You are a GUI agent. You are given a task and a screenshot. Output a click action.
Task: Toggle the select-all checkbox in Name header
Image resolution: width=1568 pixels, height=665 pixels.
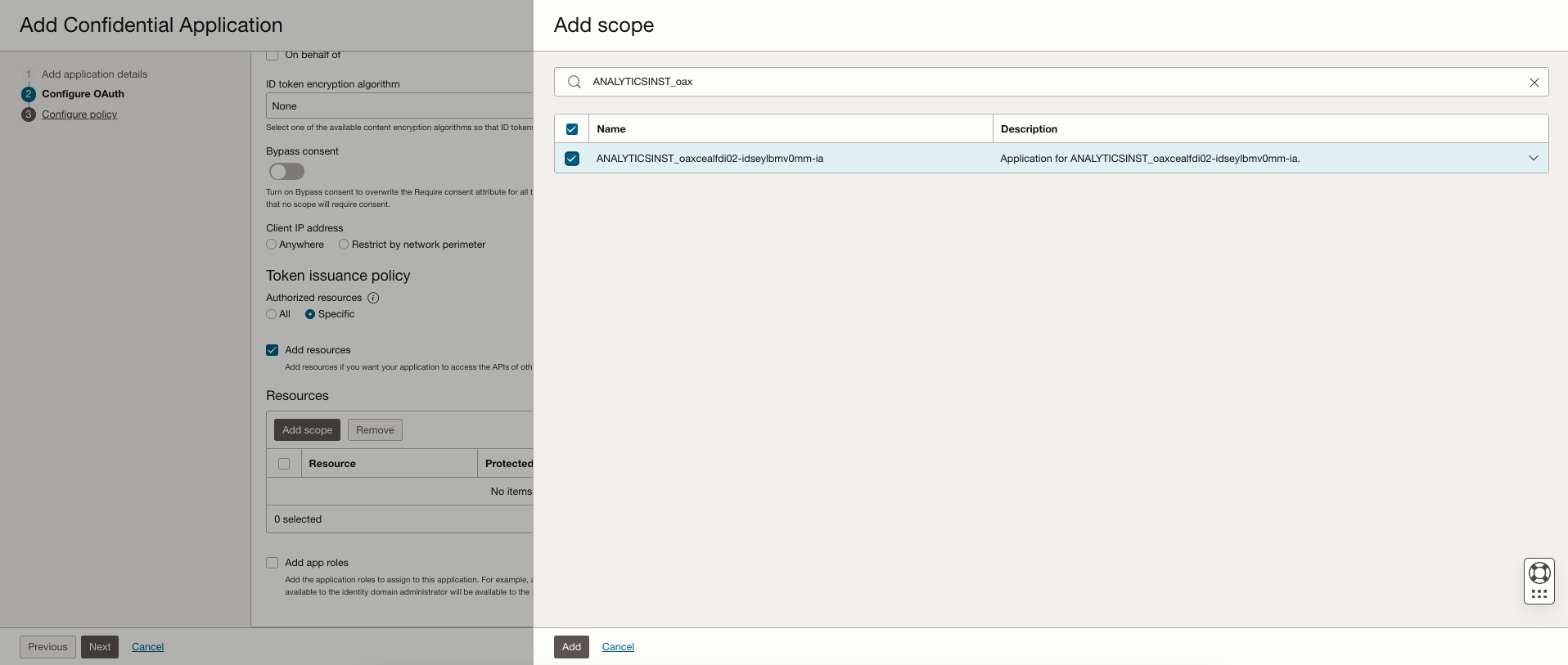coord(572,129)
